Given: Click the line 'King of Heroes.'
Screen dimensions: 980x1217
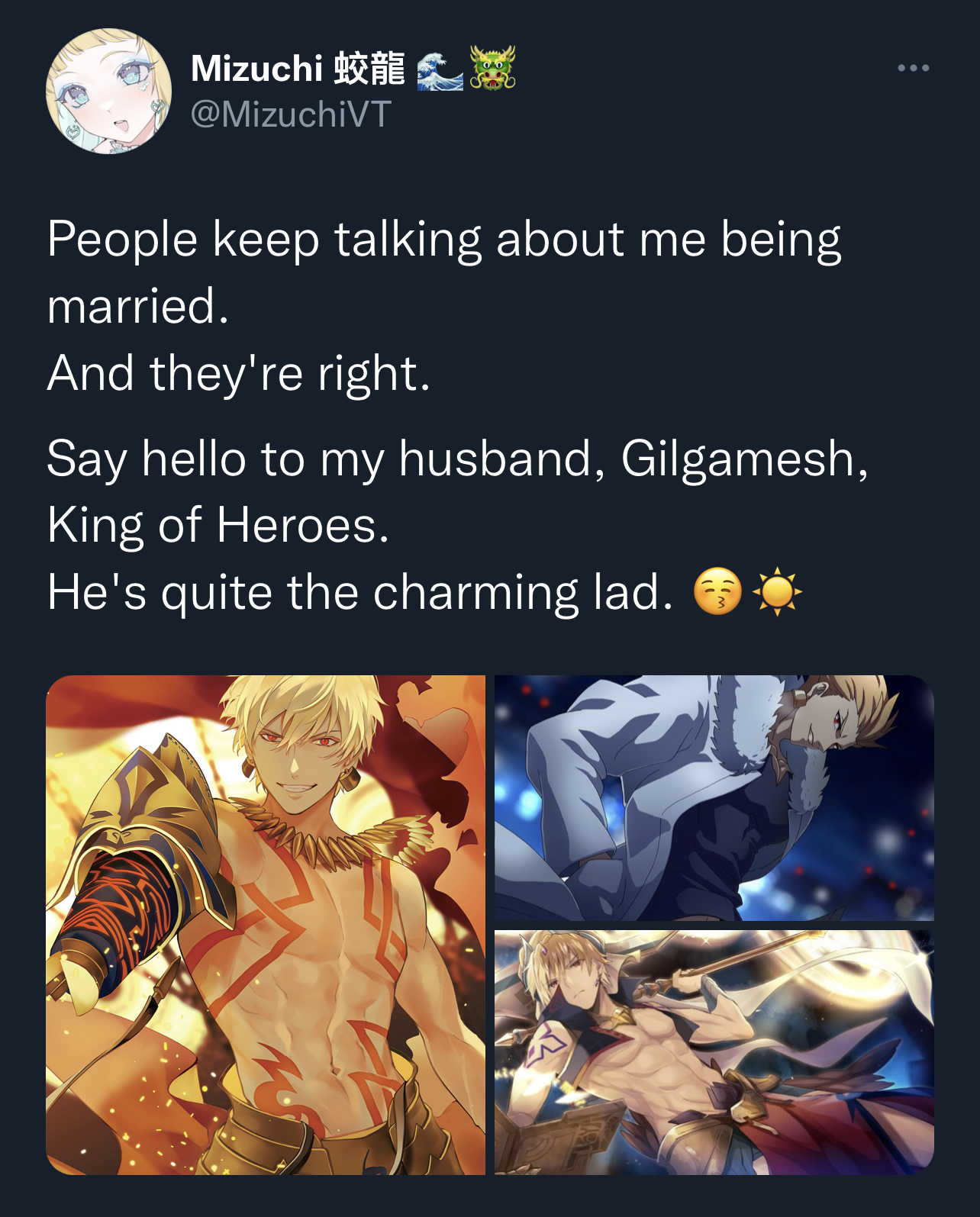Looking at the screenshot, I should click(218, 526).
